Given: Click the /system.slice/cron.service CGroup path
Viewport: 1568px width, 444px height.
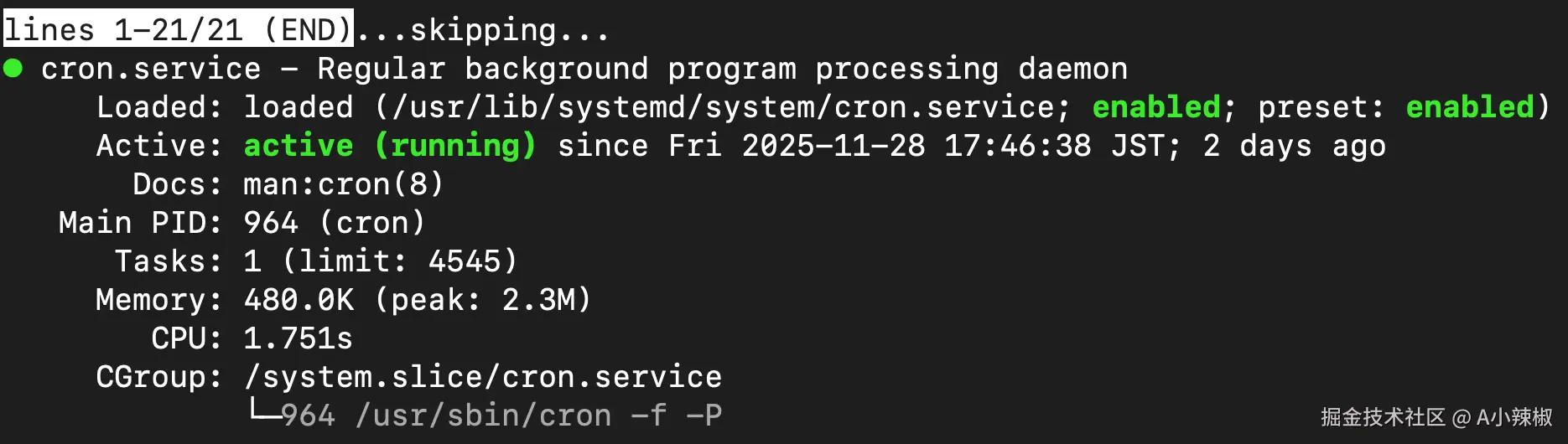Looking at the screenshot, I should point(482,377).
